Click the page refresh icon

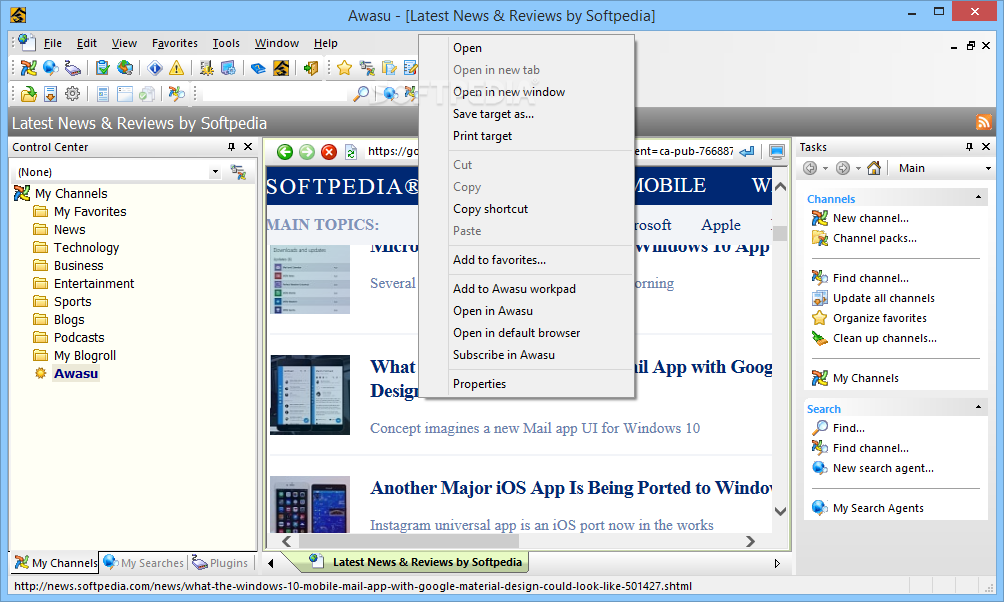coord(351,152)
